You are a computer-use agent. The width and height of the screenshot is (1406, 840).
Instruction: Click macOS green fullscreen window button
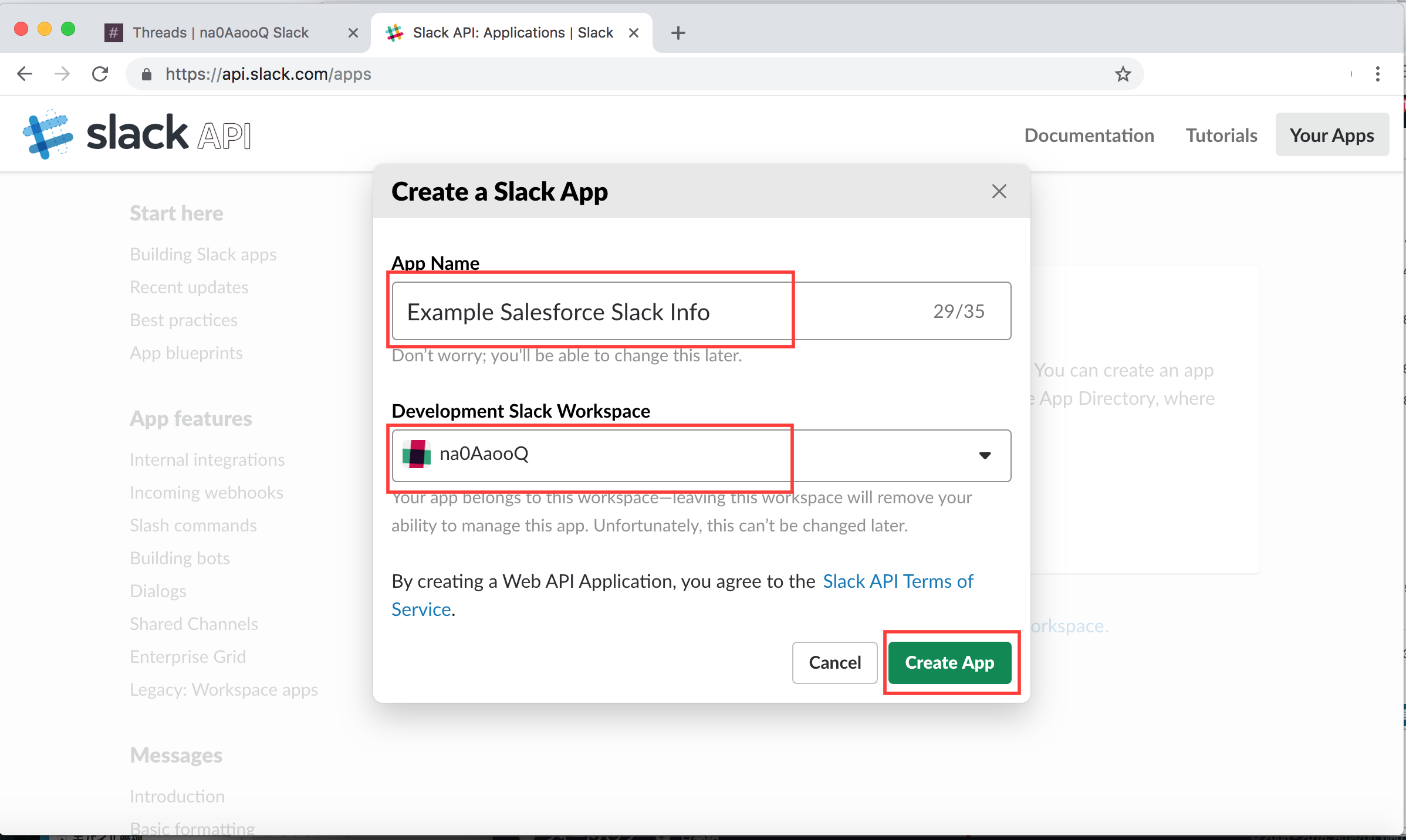click(x=68, y=29)
